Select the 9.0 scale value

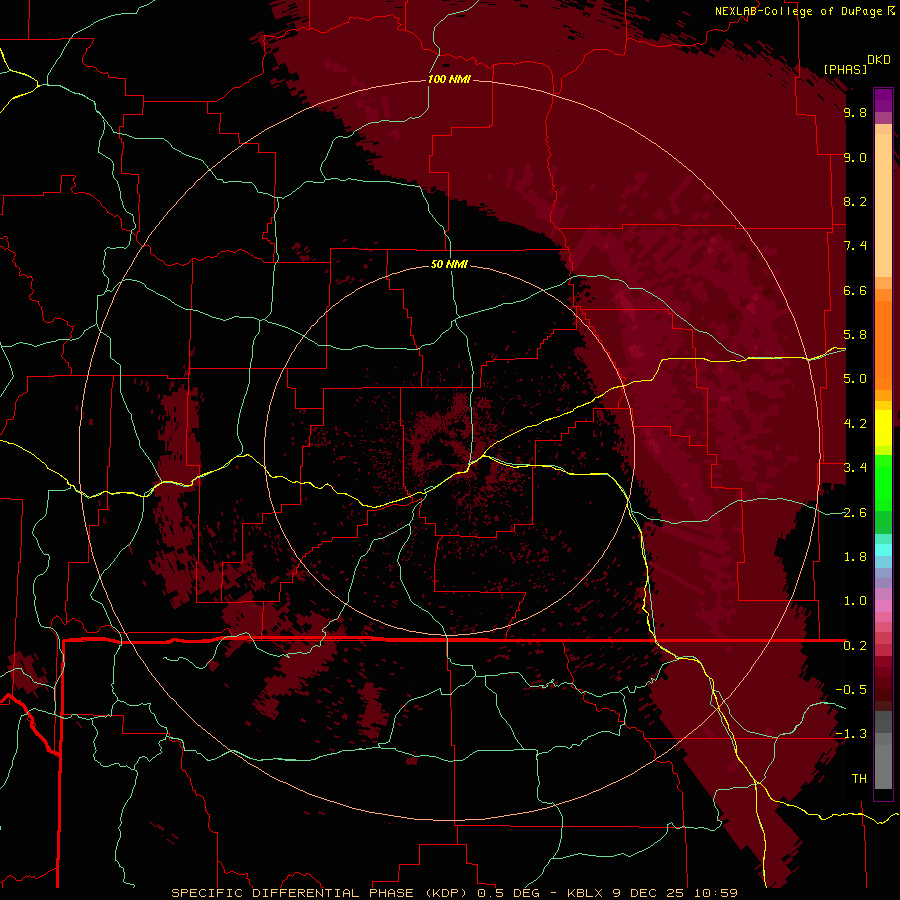pyautogui.click(x=855, y=157)
